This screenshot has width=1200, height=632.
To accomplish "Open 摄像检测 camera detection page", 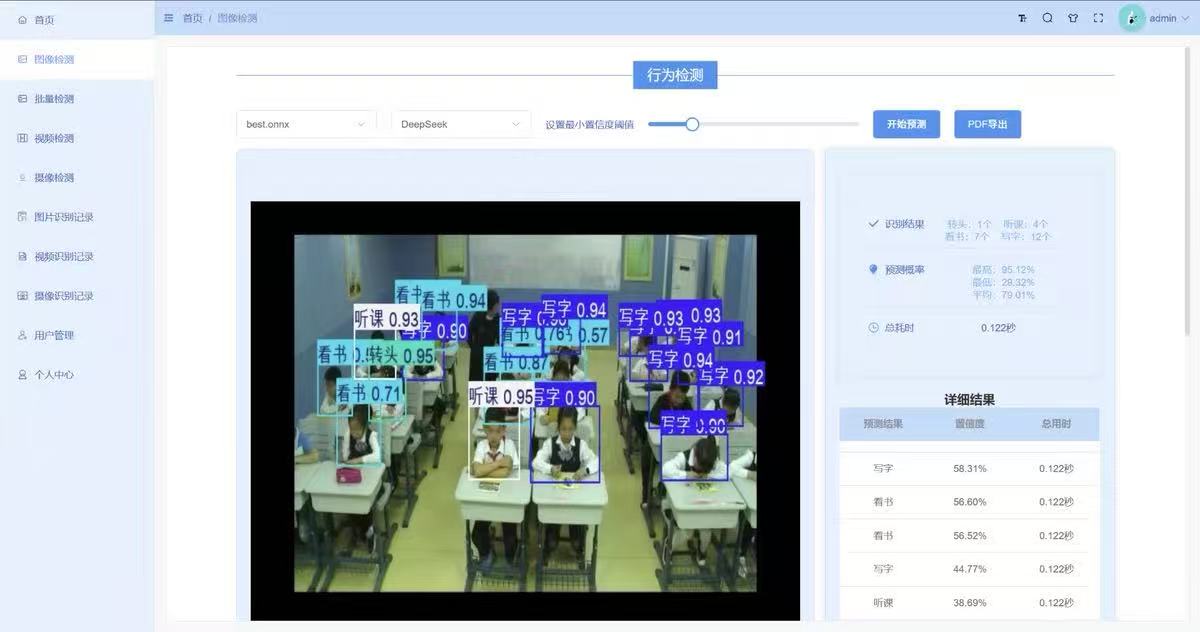I will (77, 178).
